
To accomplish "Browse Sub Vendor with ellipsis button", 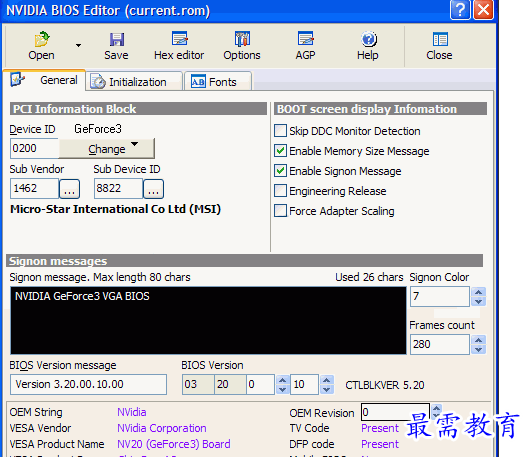I will [69, 189].
